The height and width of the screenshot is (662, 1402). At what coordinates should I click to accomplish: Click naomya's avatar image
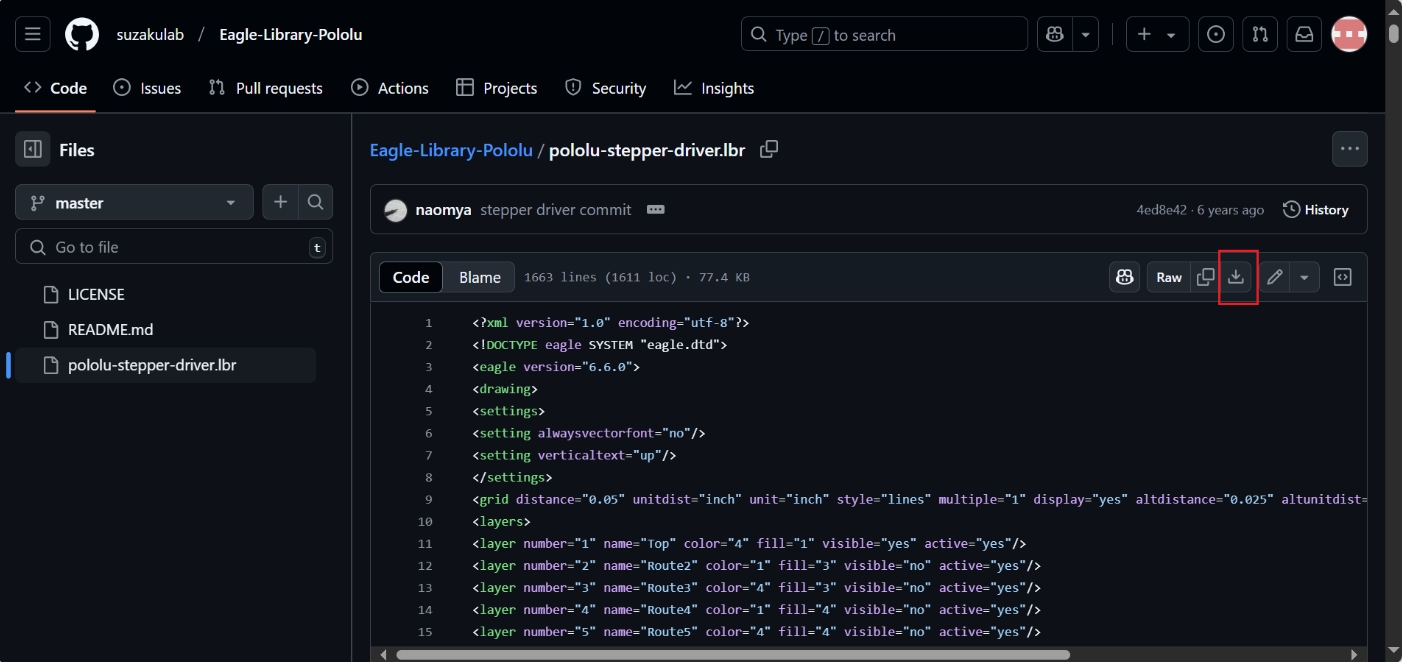point(396,210)
